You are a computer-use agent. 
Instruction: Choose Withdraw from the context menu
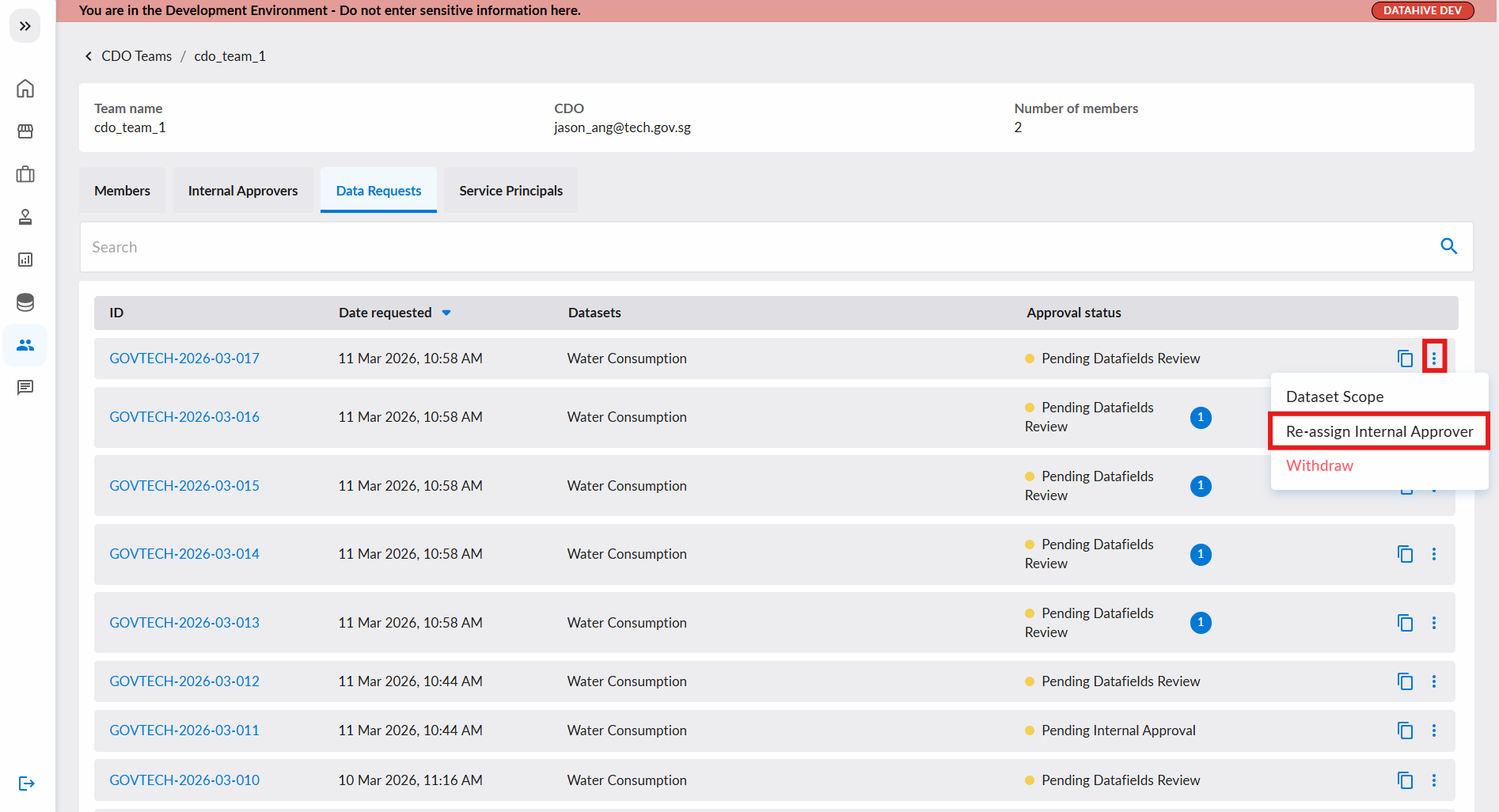pos(1379,465)
